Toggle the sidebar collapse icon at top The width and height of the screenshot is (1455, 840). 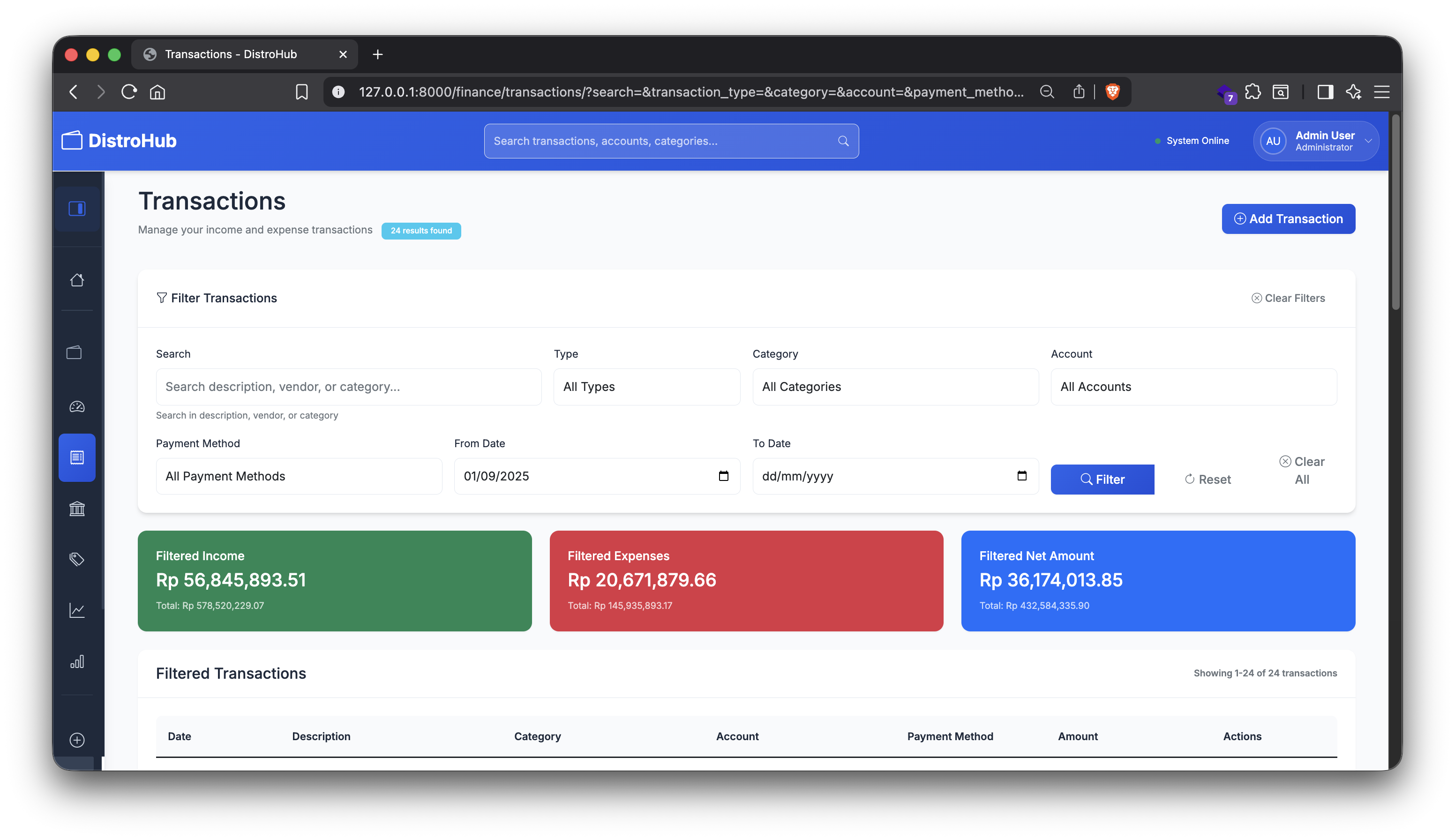click(77, 209)
